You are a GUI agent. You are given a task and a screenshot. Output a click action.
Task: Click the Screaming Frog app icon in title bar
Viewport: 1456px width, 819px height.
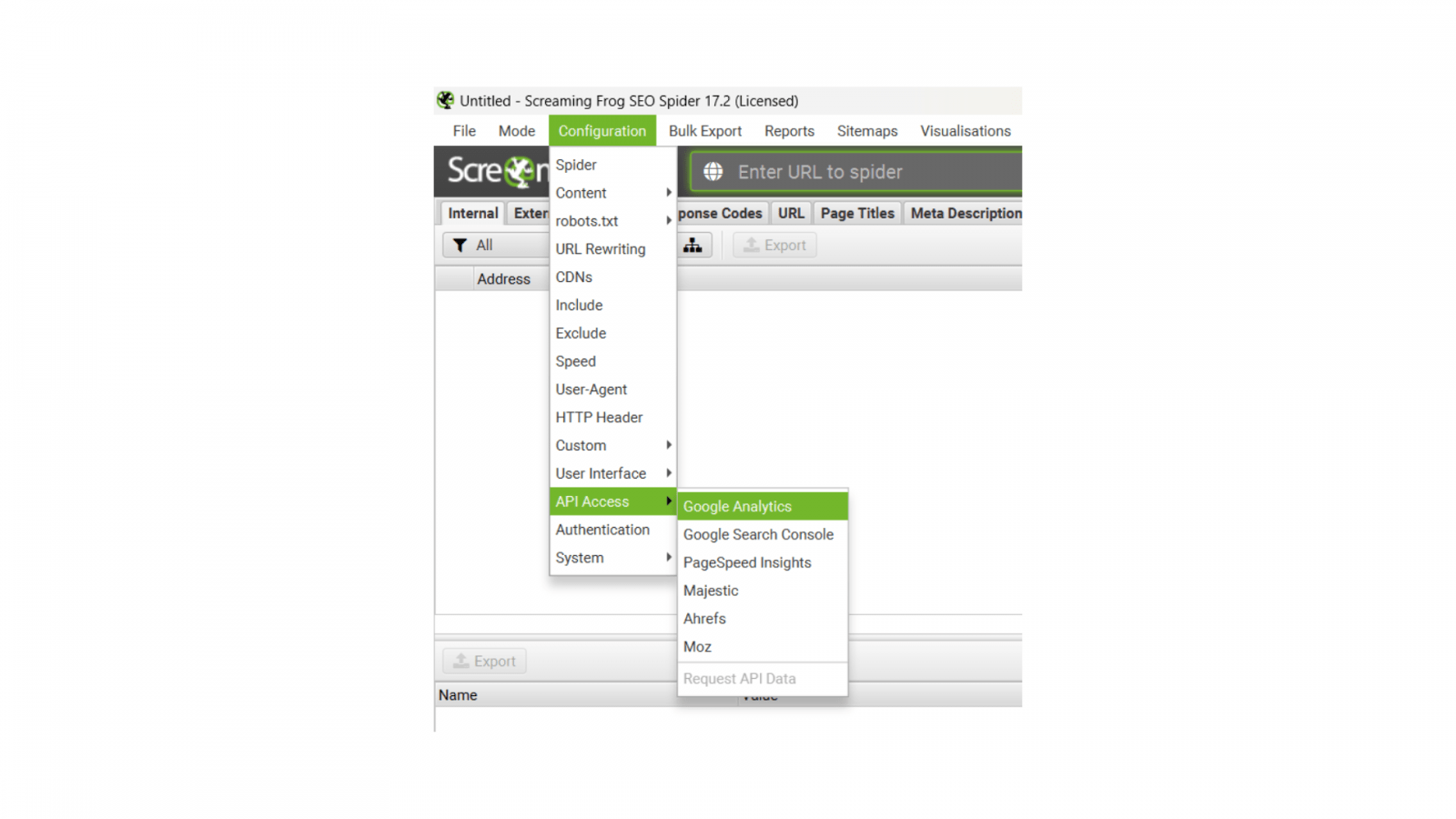(x=445, y=100)
